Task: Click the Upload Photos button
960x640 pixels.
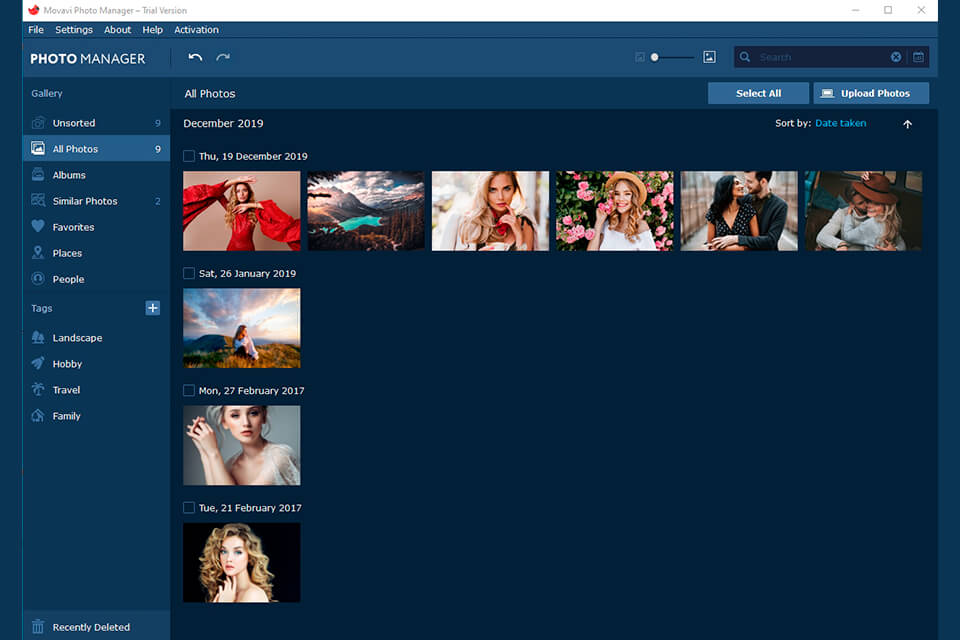Action: 871,92
